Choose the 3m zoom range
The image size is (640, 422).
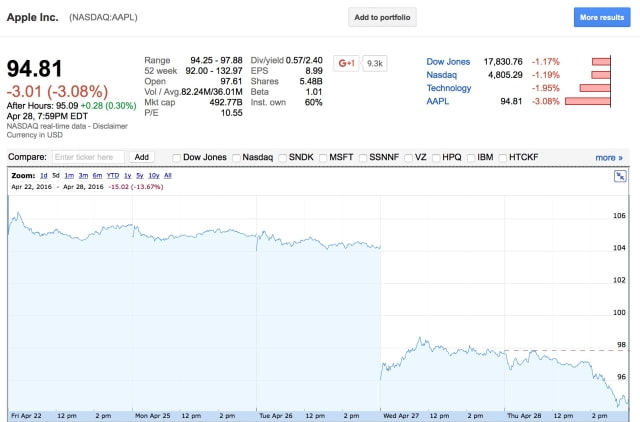(83, 175)
